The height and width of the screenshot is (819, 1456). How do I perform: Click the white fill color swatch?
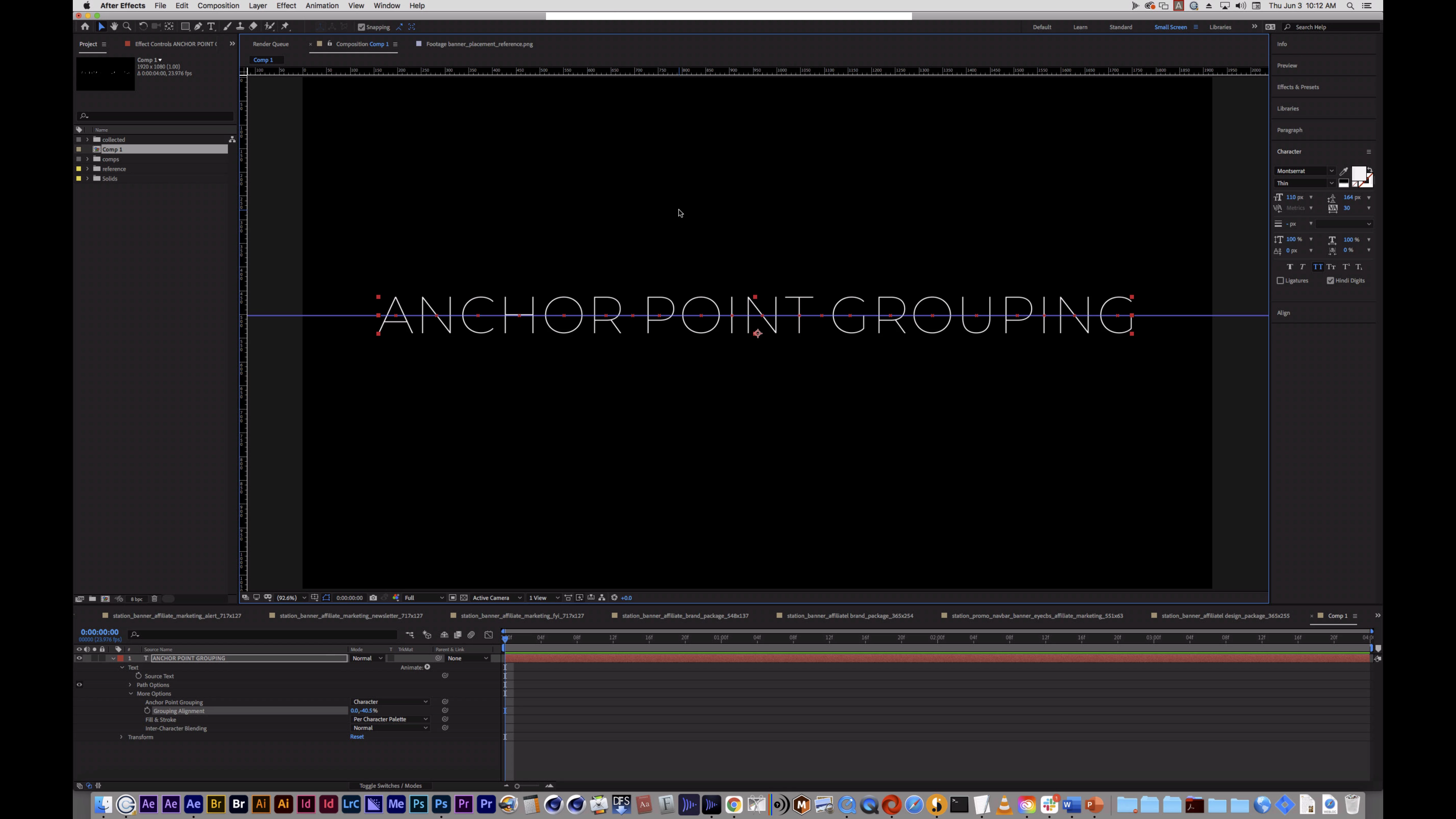tap(1358, 173)
